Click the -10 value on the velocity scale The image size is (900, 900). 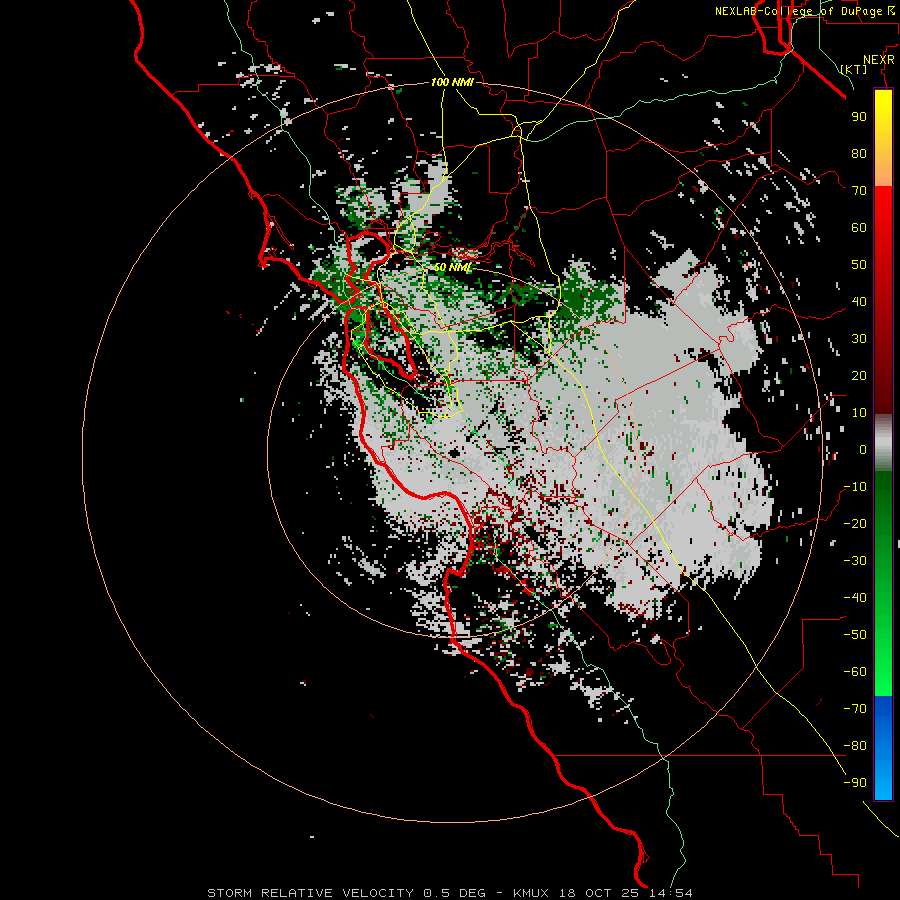click(x=855, y=487)
